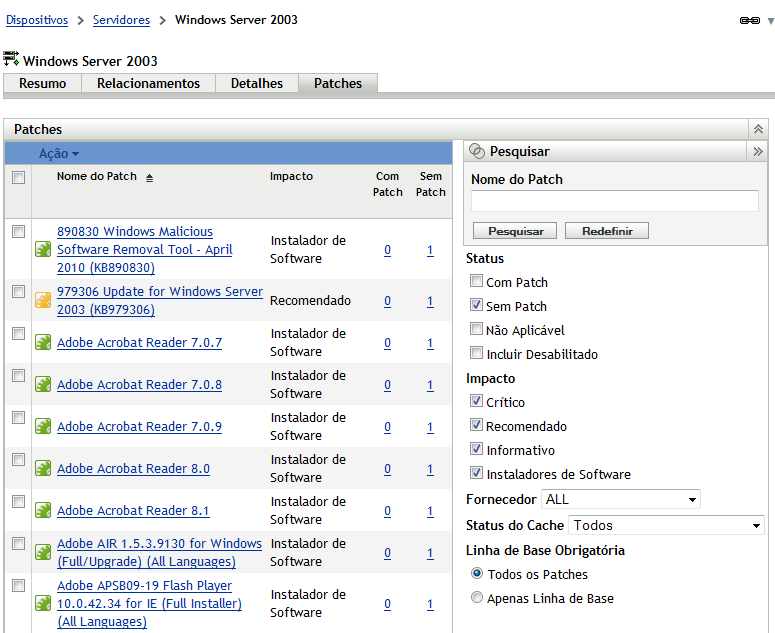
Task: Open Adobe AIR 1.5.3.9130 for Windows link
Action: (x=159, y=552)
